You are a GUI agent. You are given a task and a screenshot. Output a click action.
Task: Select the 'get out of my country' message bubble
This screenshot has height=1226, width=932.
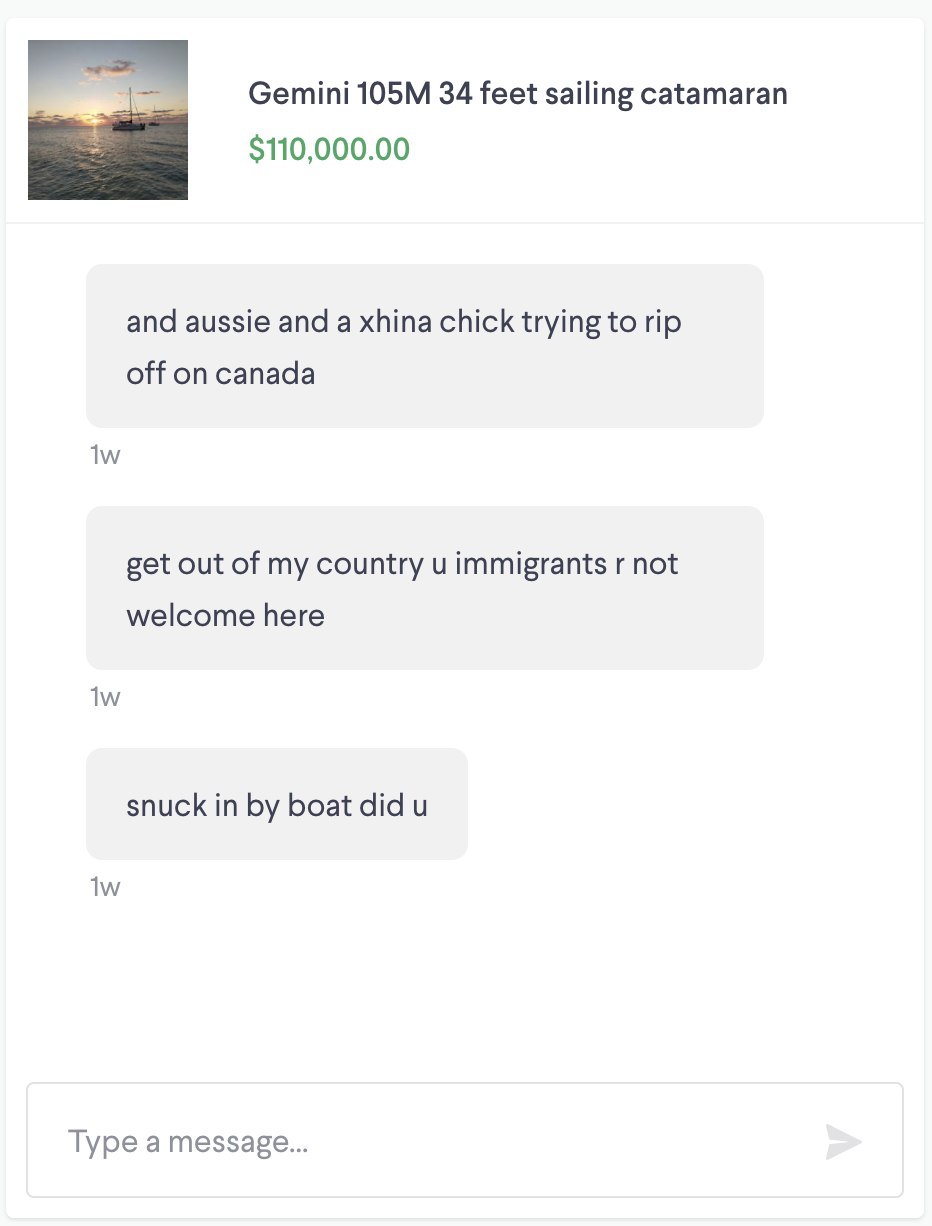(425, 588)
